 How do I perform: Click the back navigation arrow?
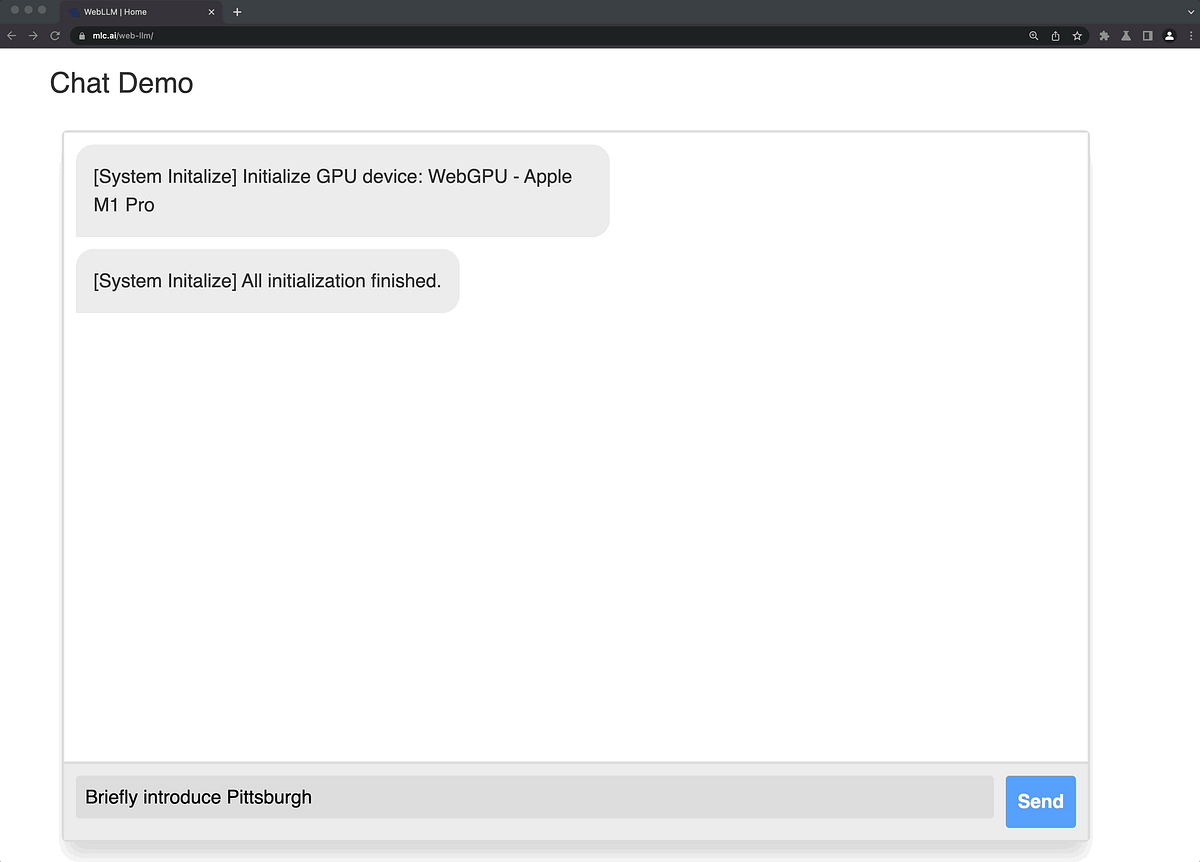(x=11, y=34)
